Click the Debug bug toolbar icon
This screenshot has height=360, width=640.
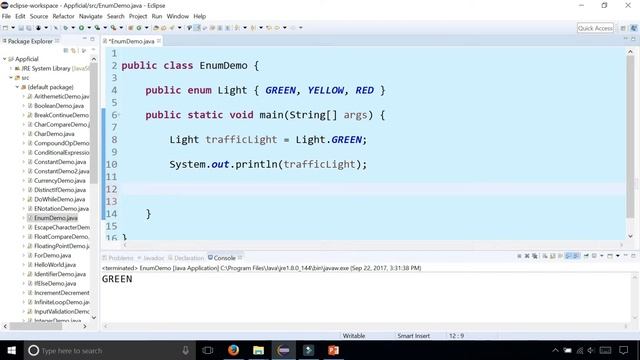65,28
